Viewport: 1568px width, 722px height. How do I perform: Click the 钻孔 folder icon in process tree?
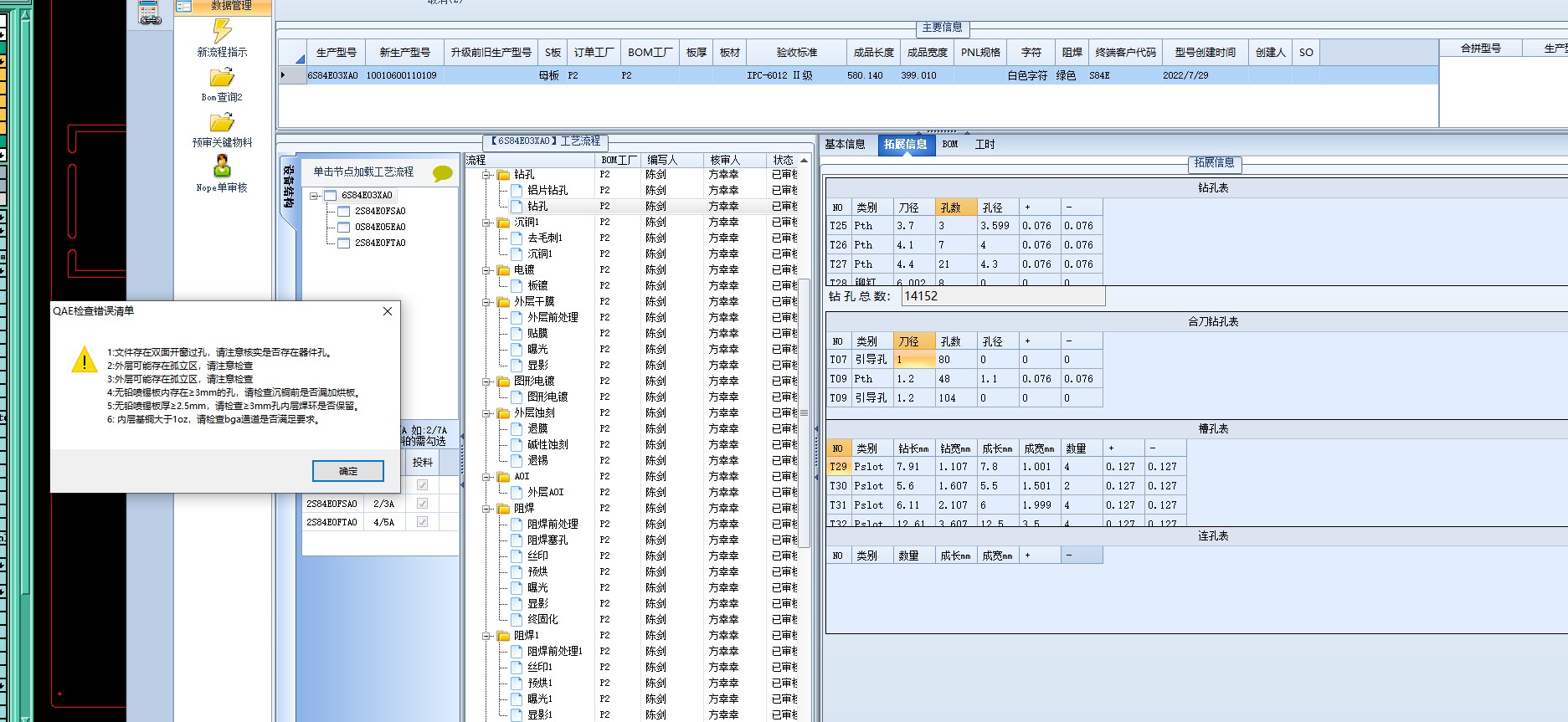point(503,175)
